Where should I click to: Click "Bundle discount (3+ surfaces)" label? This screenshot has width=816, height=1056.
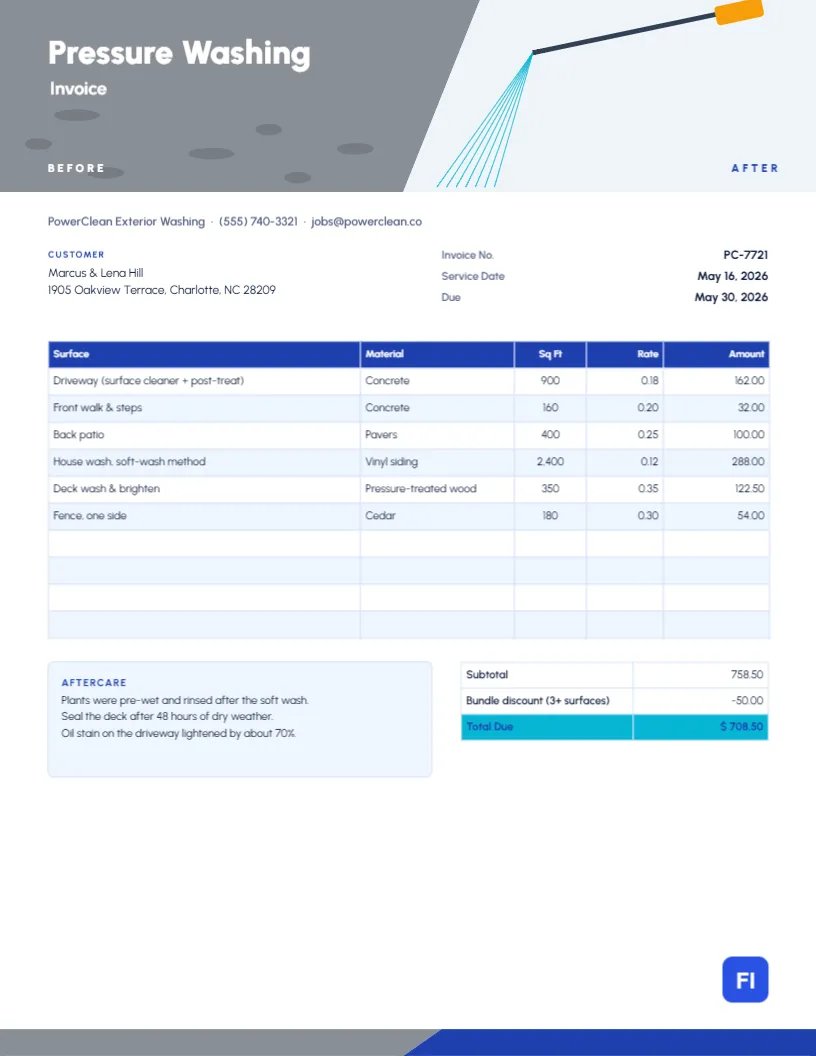537,700
